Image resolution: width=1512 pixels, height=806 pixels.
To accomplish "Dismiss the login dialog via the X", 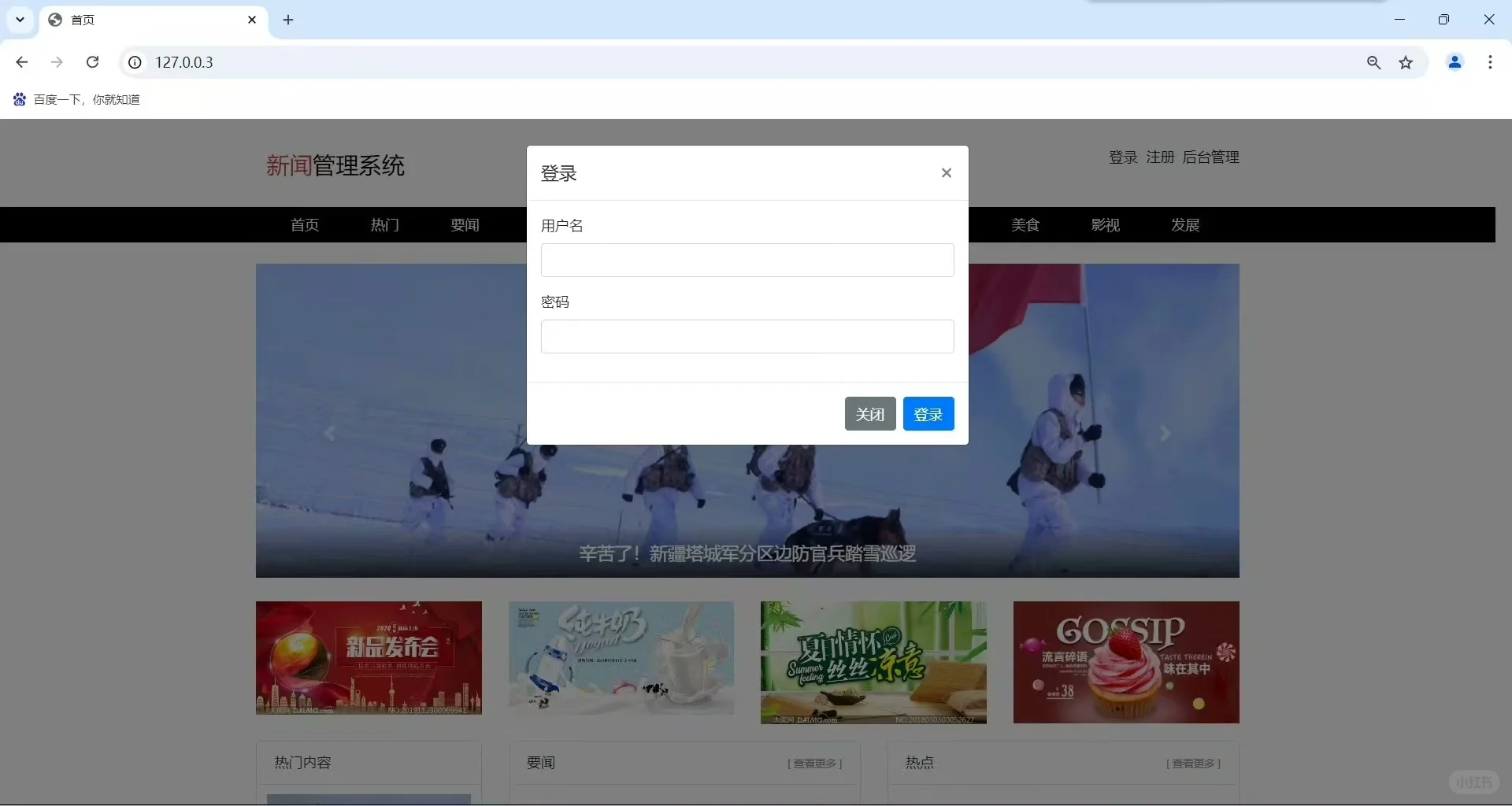I will pos(947,172).
